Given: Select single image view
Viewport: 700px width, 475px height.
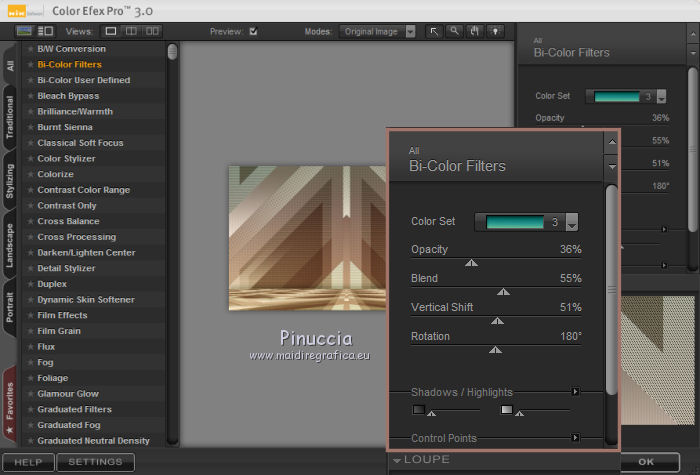Looking at the screenshot, I should (111, 31).
